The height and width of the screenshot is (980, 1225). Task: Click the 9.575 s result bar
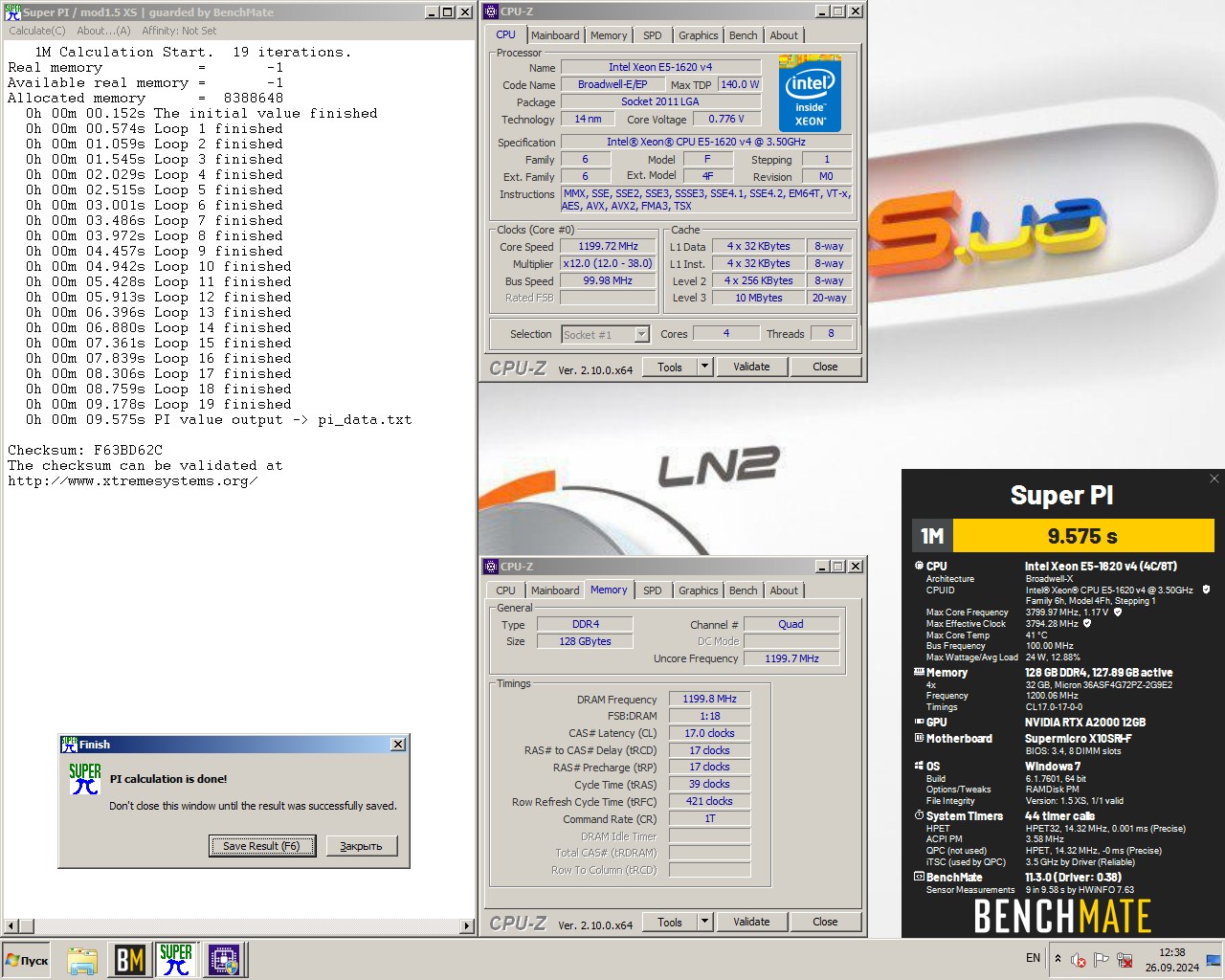click(x=1083, y=535)
